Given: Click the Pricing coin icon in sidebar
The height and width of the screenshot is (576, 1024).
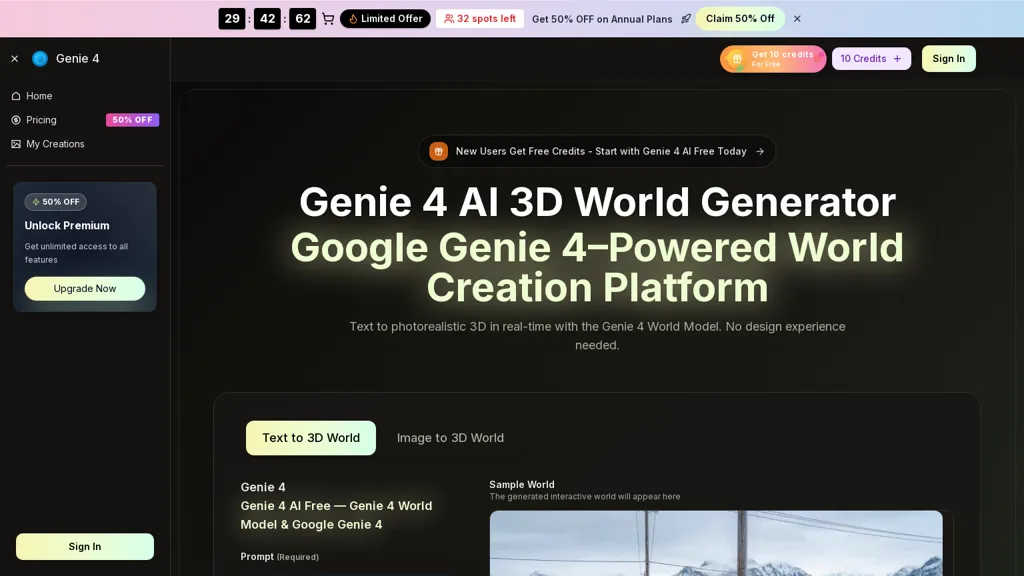Looking at the screenshot, I should [x=16, y=120].
